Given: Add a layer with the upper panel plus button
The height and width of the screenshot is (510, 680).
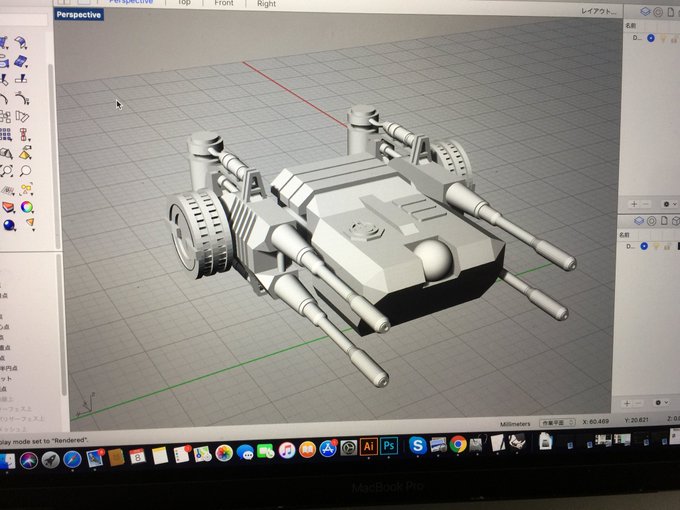Looking at the screenshot, I should point(634,203).
